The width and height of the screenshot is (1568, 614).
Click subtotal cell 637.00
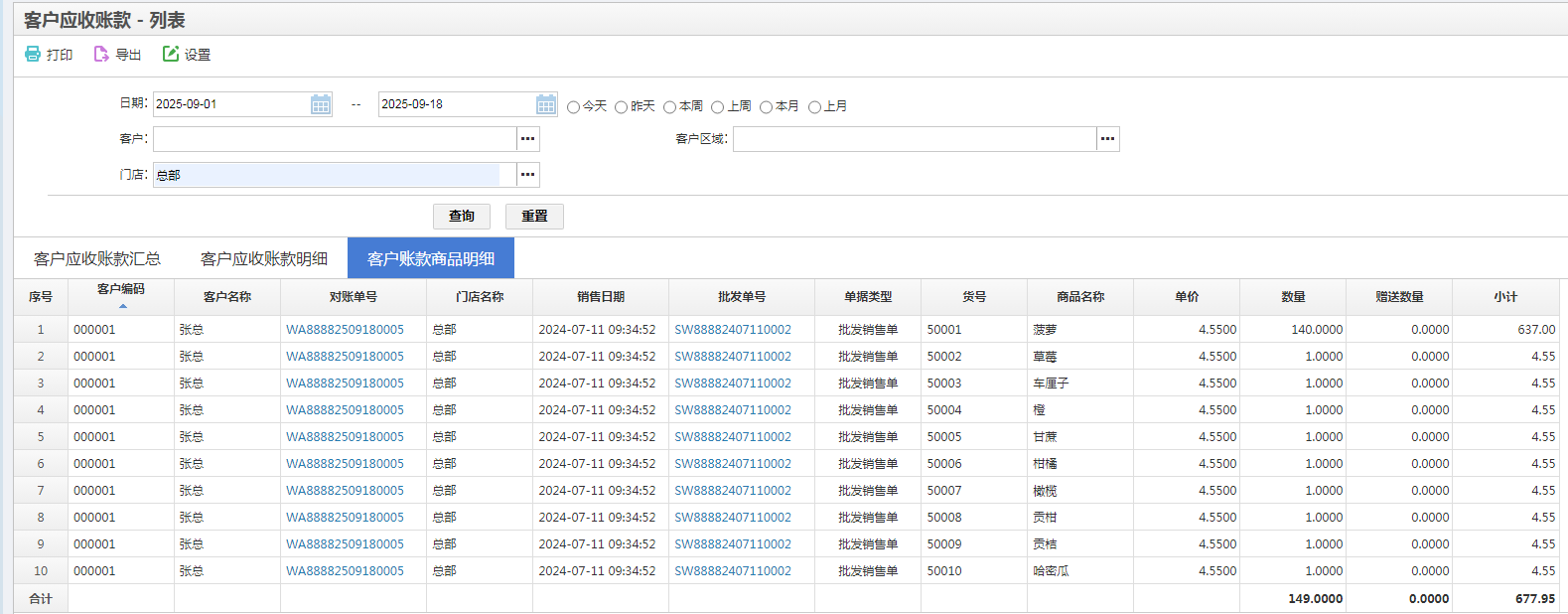tap(1505, 330)
